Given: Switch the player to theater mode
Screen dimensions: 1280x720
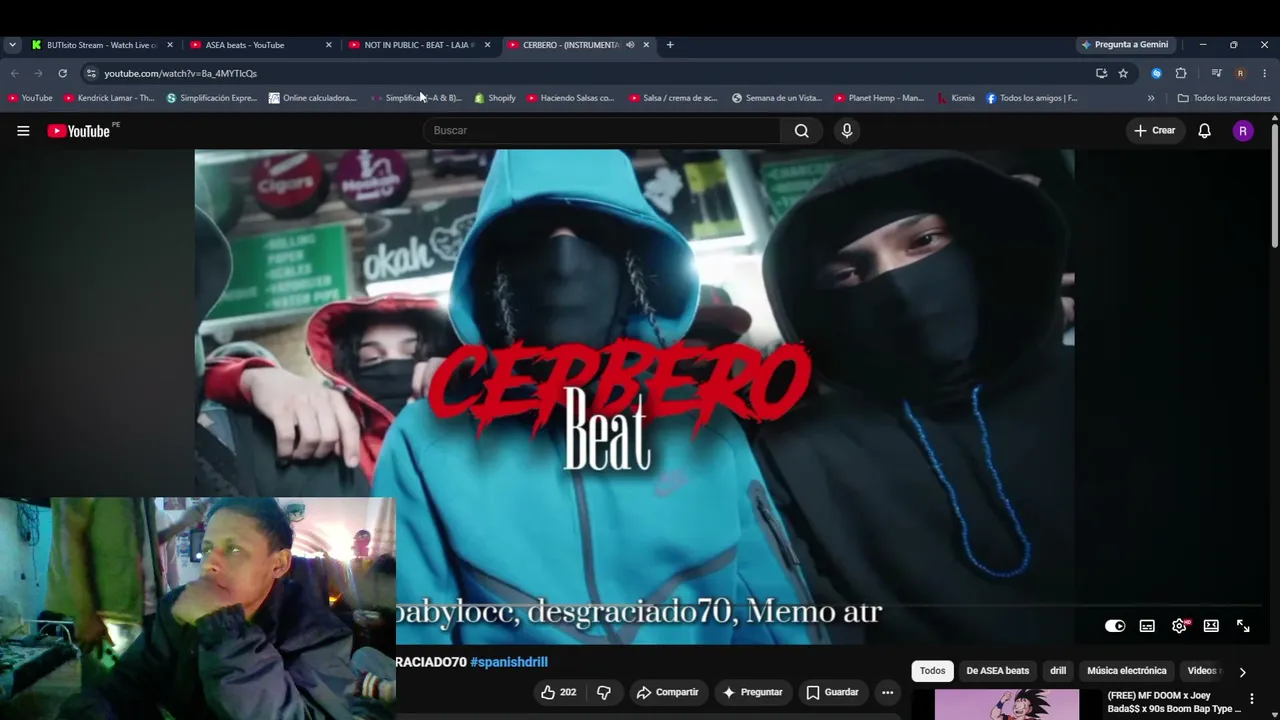Looking at the screenshot, I should (x=1211, y=626).
